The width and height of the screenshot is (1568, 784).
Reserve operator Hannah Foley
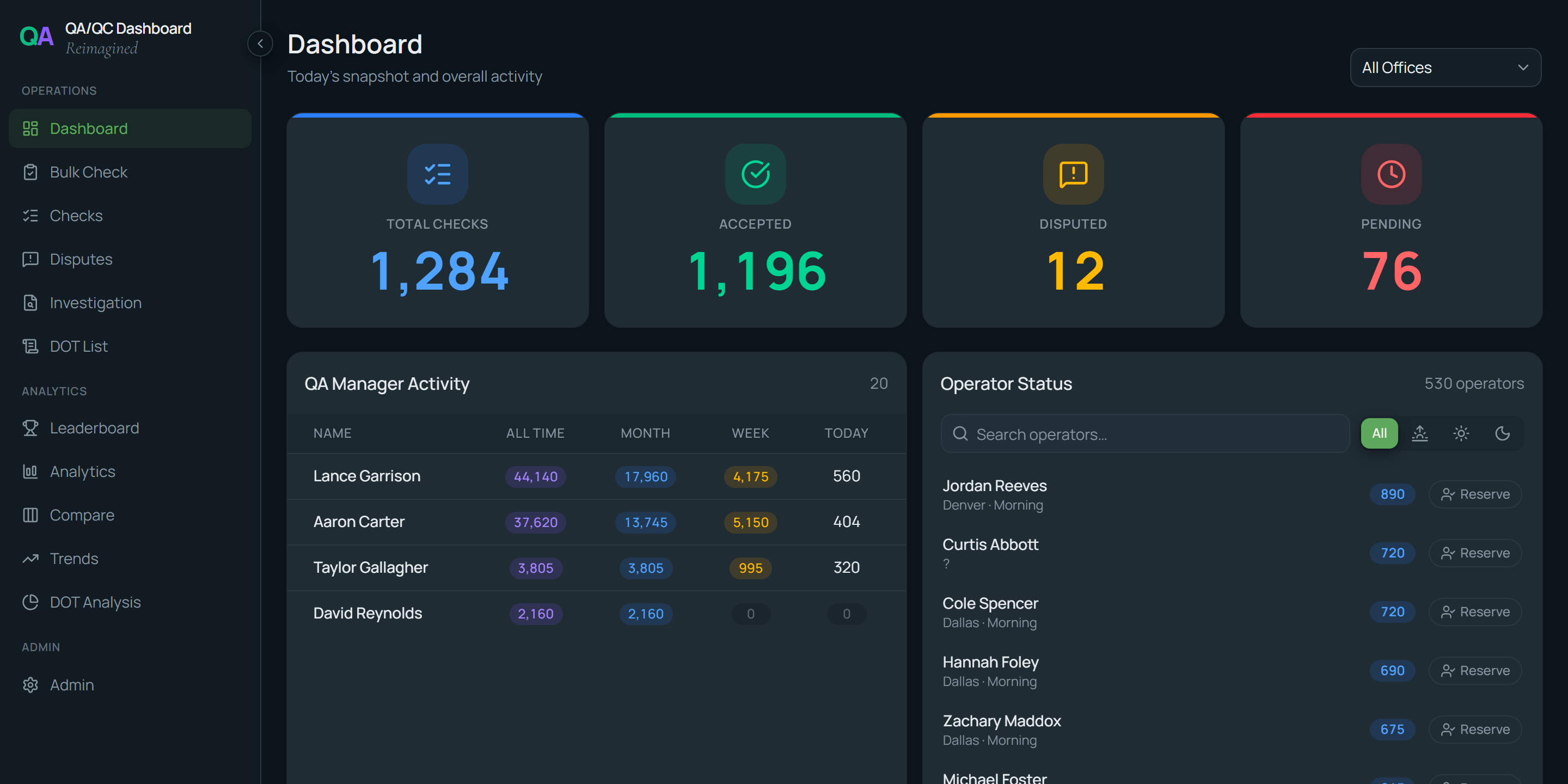[x=1475, y=671]
